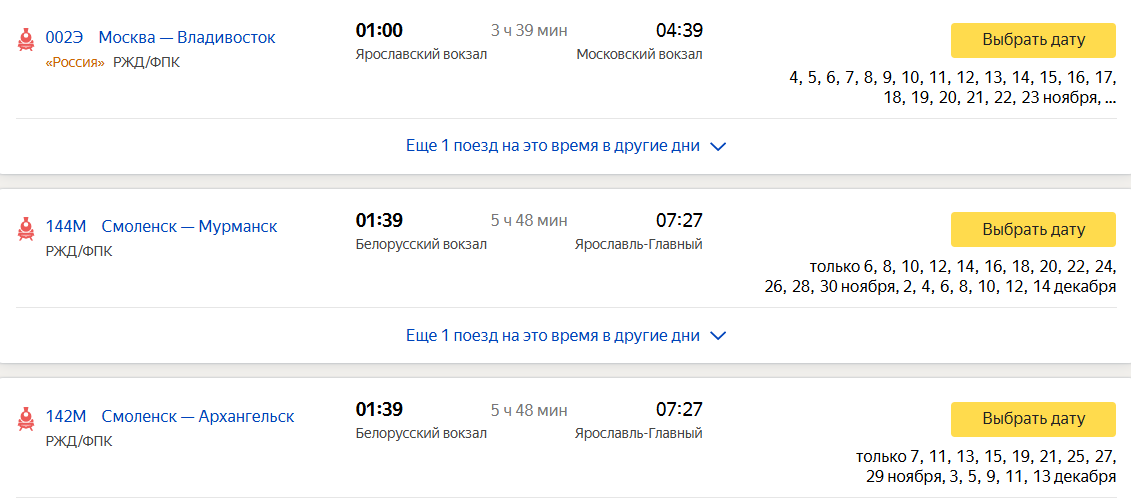
Task: Open train number 002Э link
Action: coord(64,38)
